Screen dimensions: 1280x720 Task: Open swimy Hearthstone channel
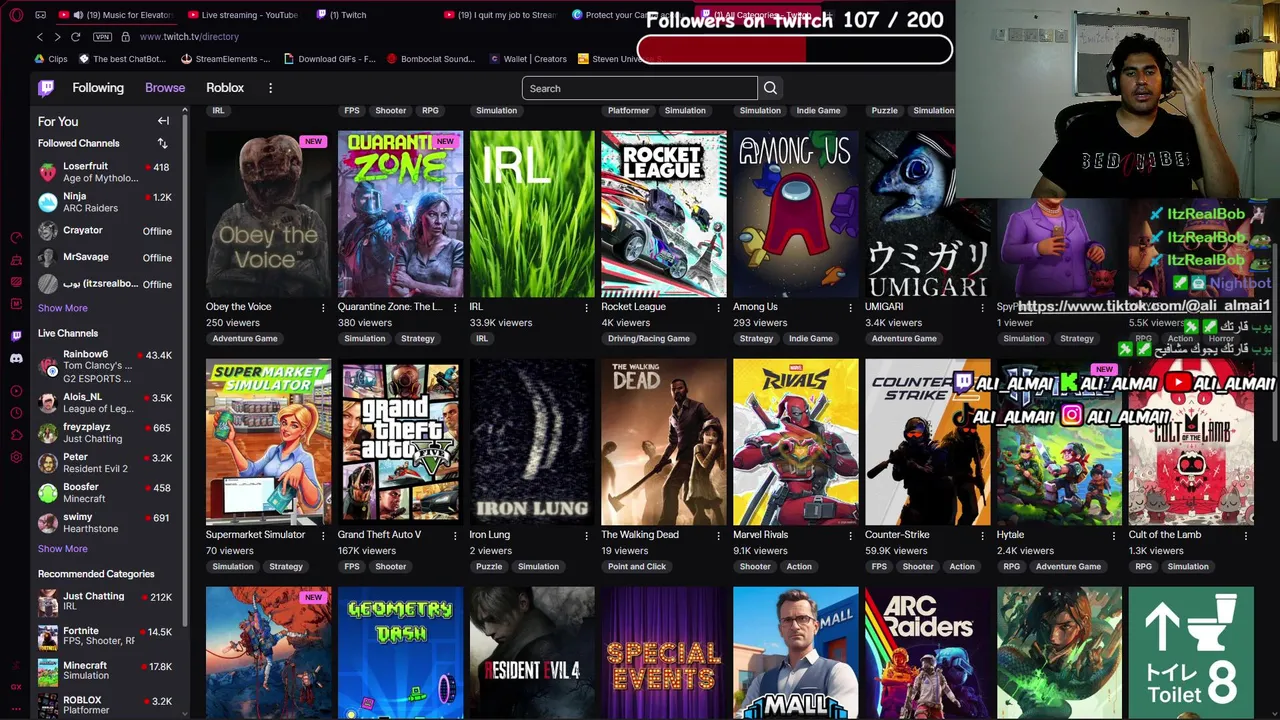point(108,523)
